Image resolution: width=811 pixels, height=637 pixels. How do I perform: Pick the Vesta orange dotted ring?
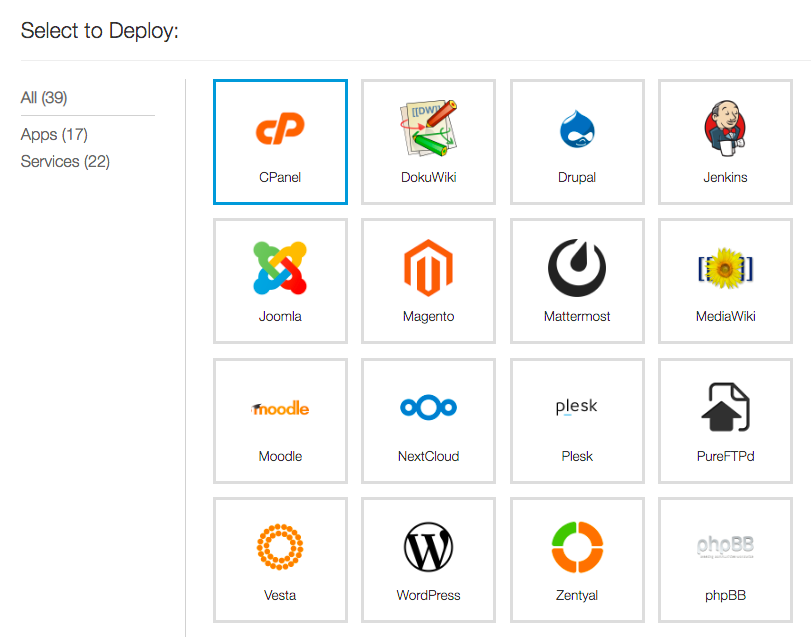coord(280,547)
